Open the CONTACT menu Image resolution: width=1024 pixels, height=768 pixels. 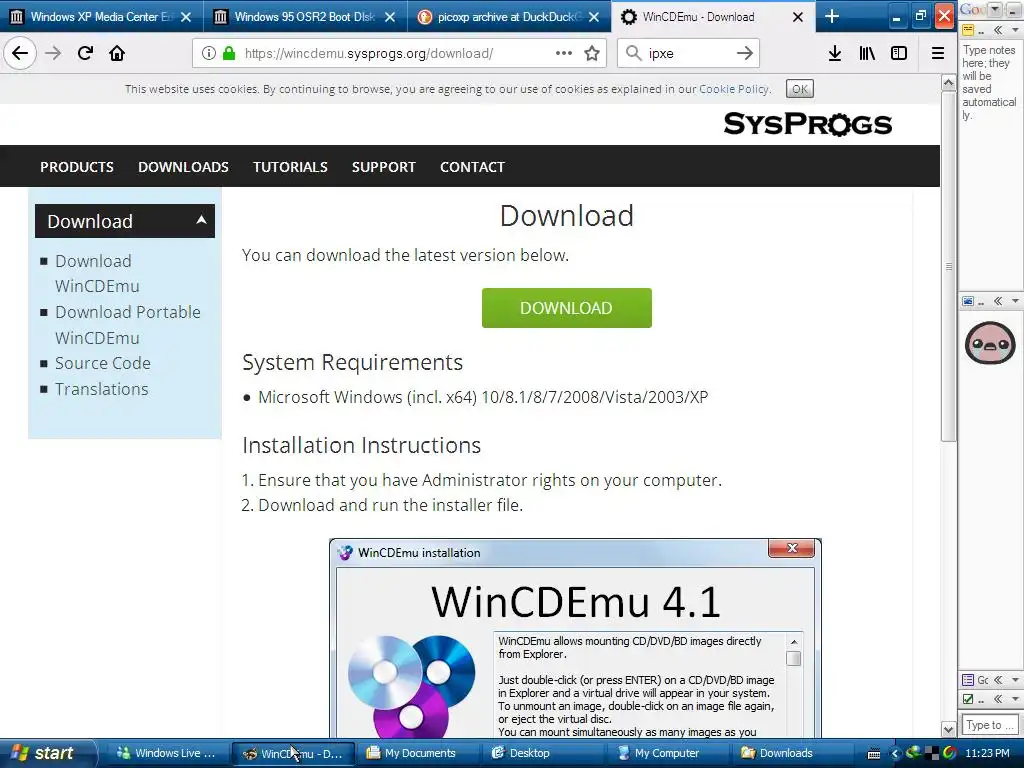point(472,167)
